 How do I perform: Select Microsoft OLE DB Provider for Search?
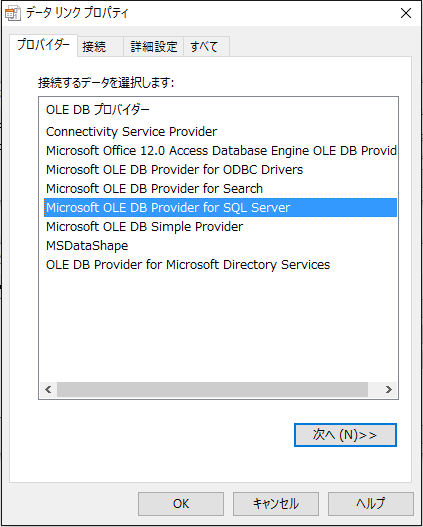pyautogui.click(x=220, y=189)
